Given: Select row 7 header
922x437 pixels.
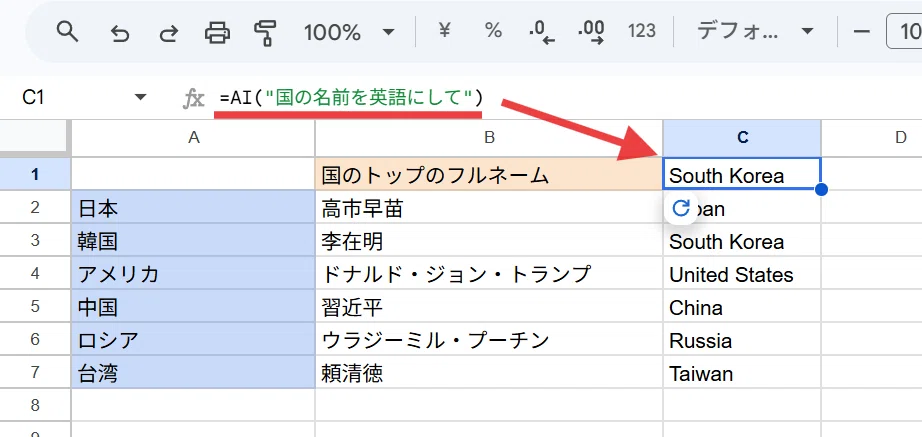Looking at the screenshot, I should pyautogui.click(x=35, y=372).
